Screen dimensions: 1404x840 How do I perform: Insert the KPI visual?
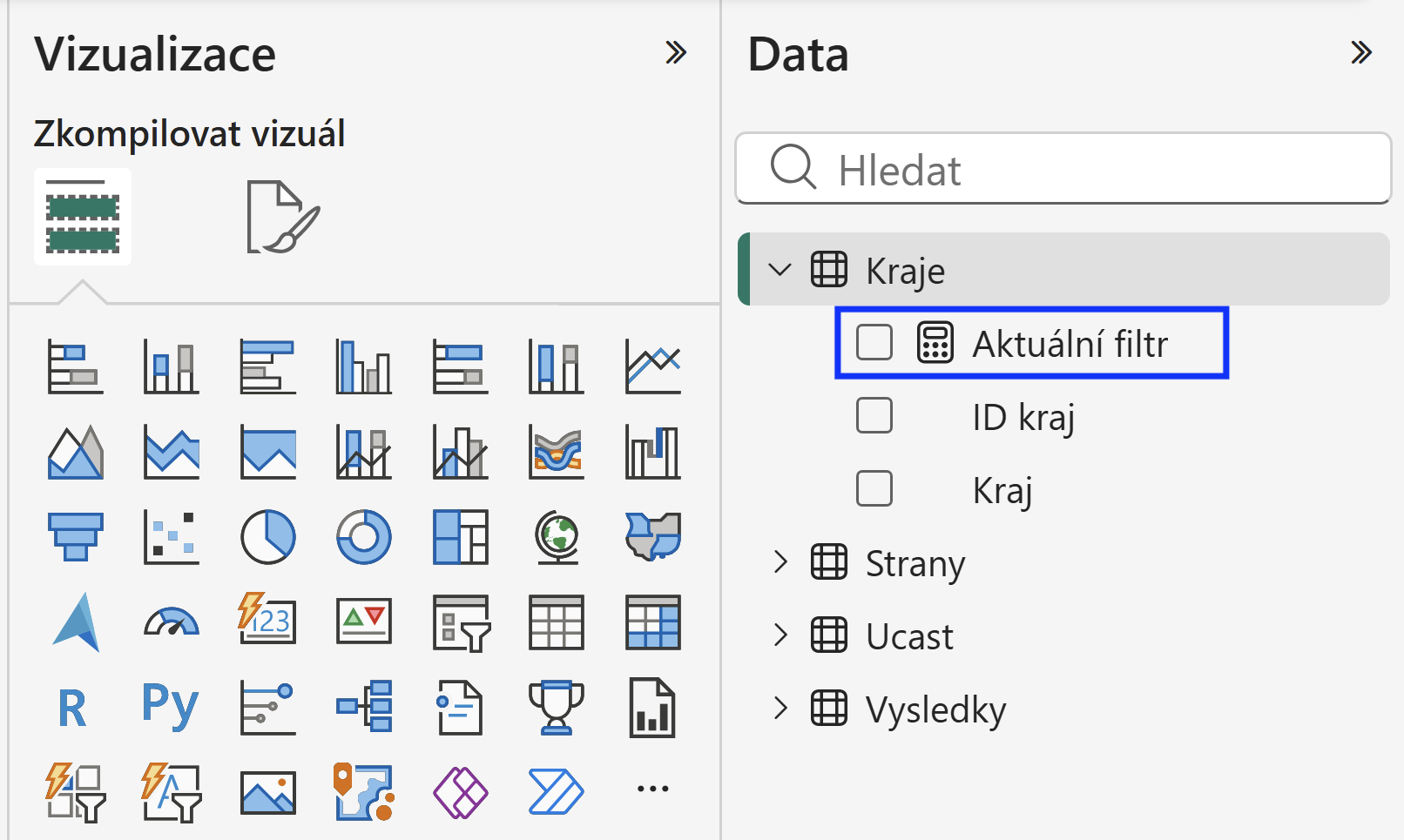coord(364,622)
